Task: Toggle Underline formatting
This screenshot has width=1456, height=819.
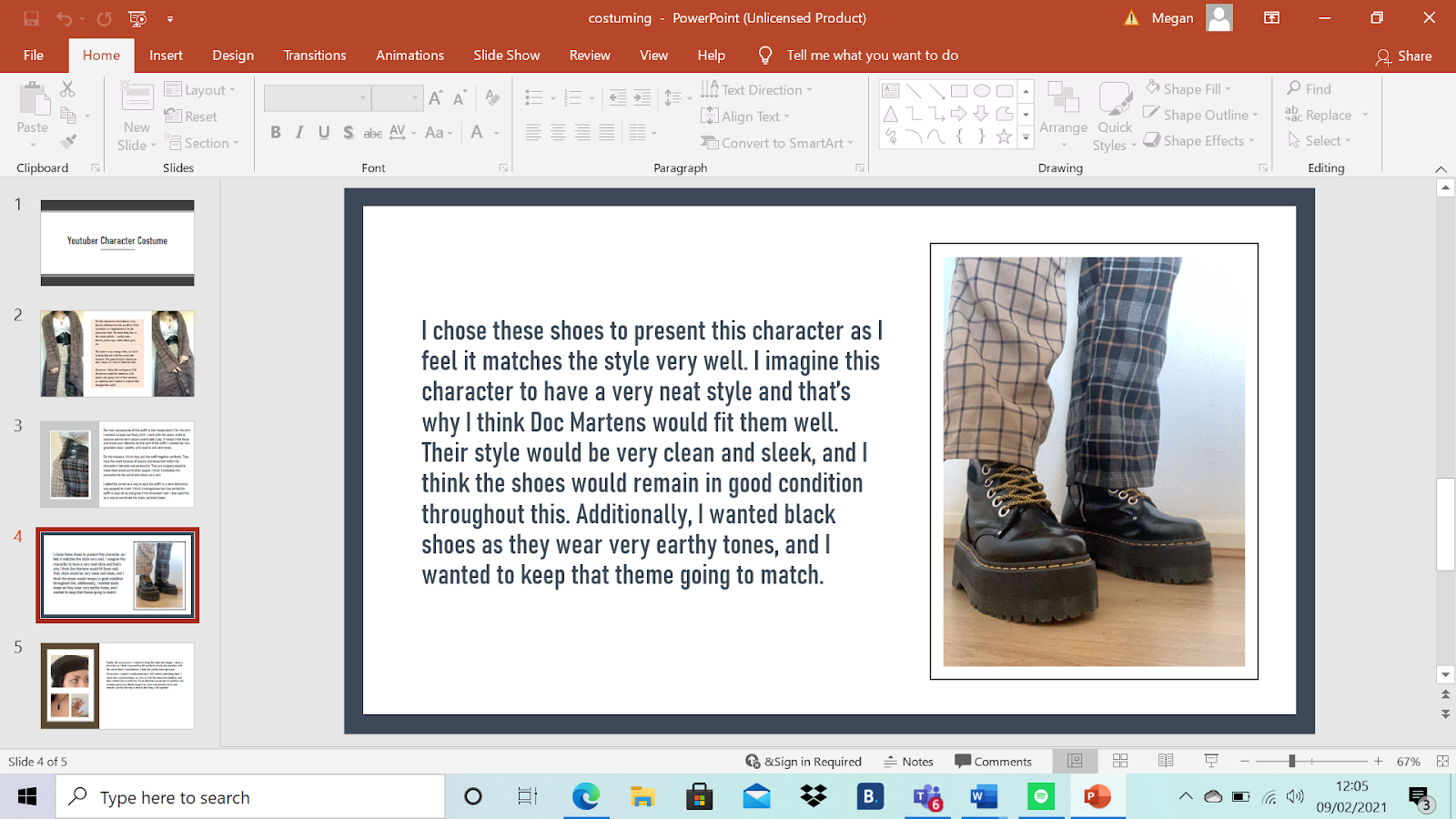Action: point(324,133)
